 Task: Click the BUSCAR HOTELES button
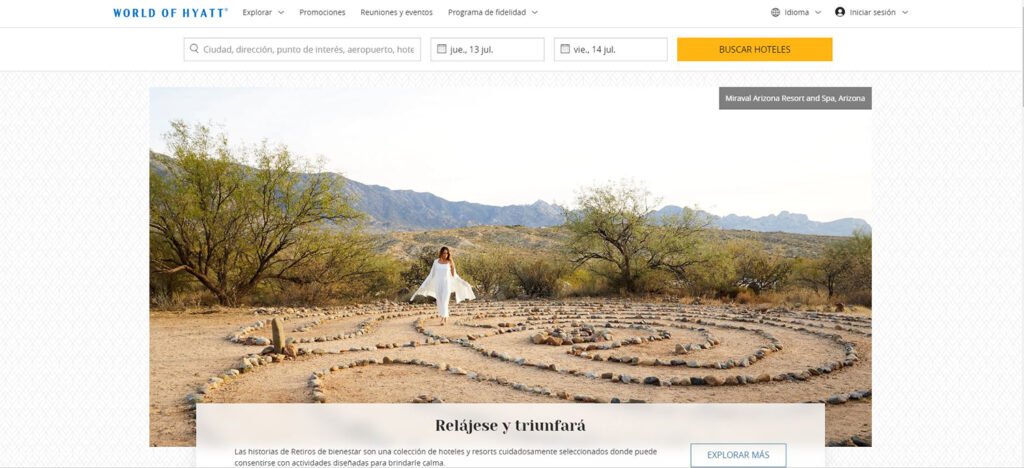coord(754,50)
